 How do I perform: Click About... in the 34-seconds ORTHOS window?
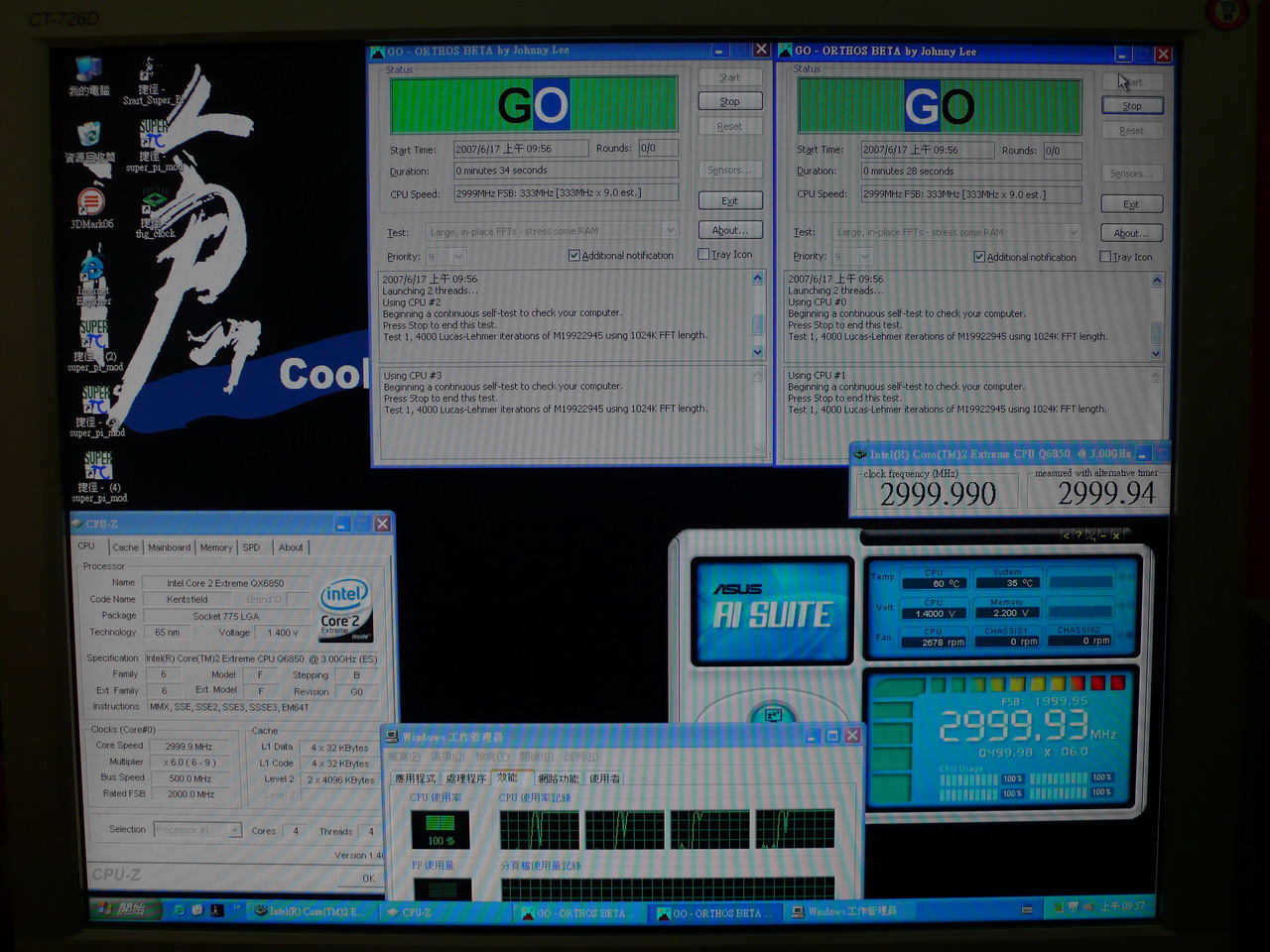(x=729, y=230)
